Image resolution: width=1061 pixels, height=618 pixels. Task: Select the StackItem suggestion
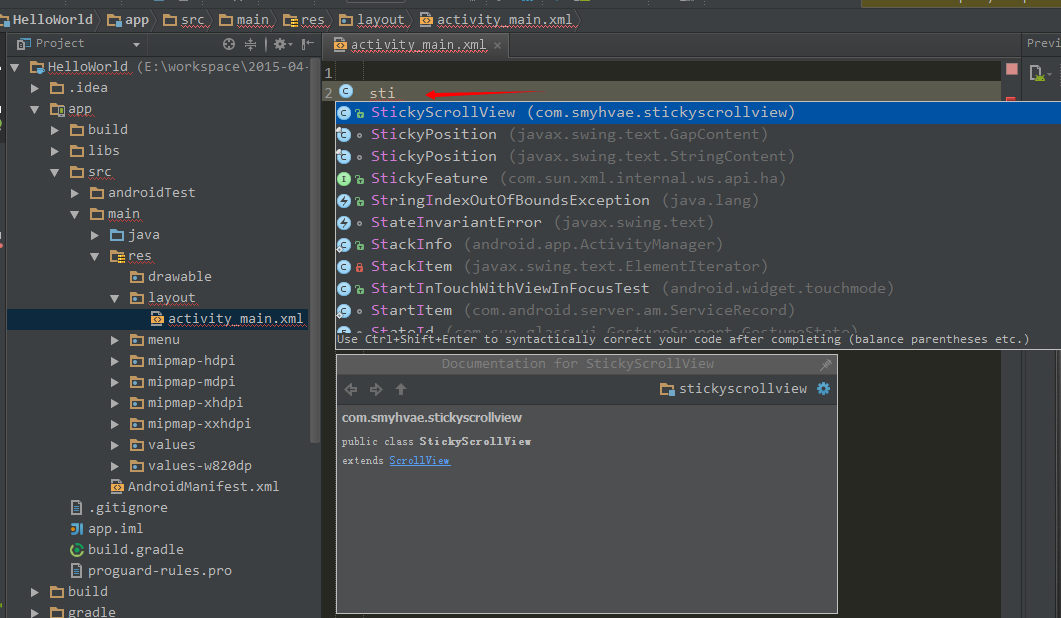point(698,266)
